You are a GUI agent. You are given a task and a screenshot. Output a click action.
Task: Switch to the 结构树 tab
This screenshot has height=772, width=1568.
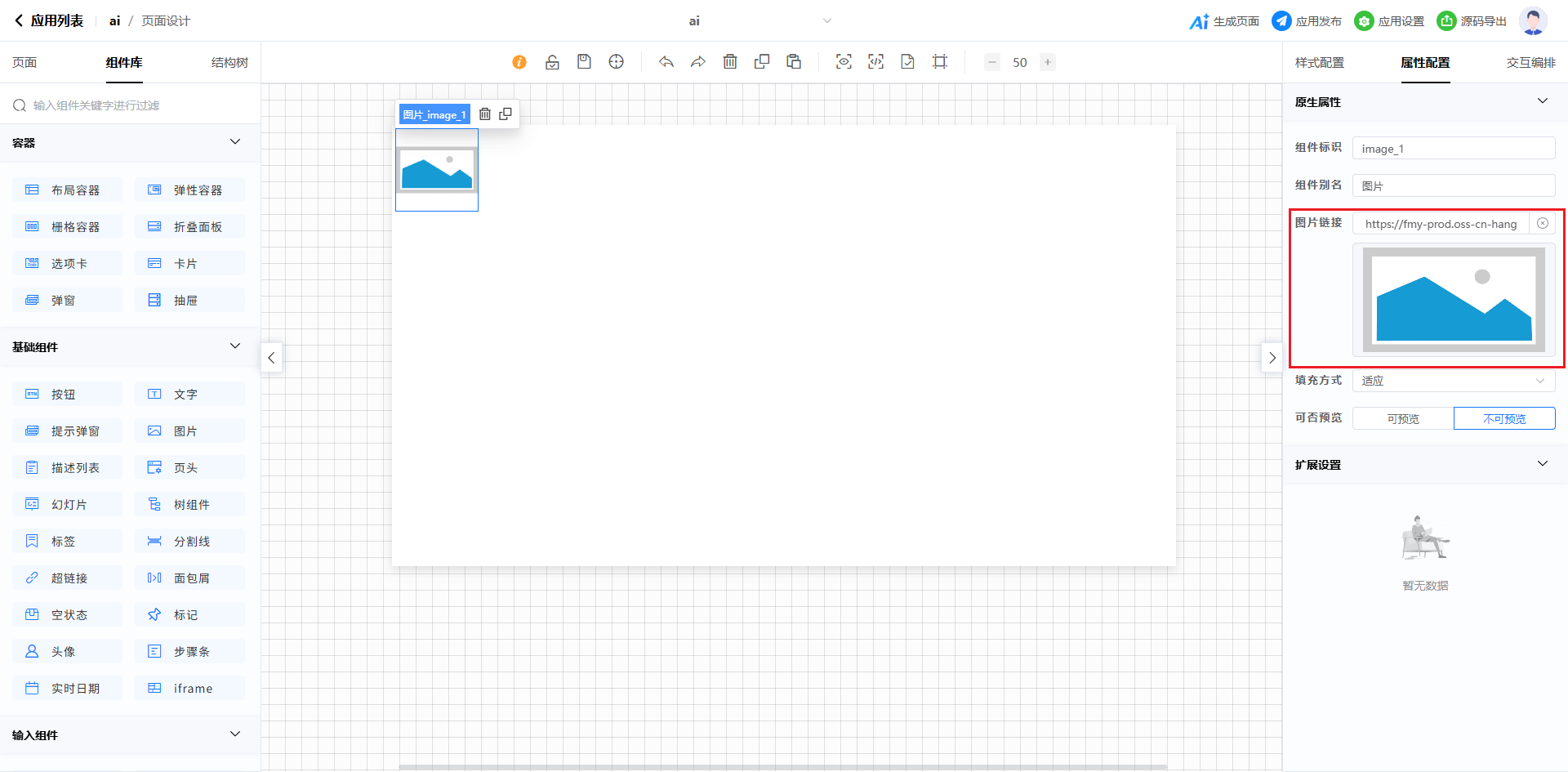[229, 63]
